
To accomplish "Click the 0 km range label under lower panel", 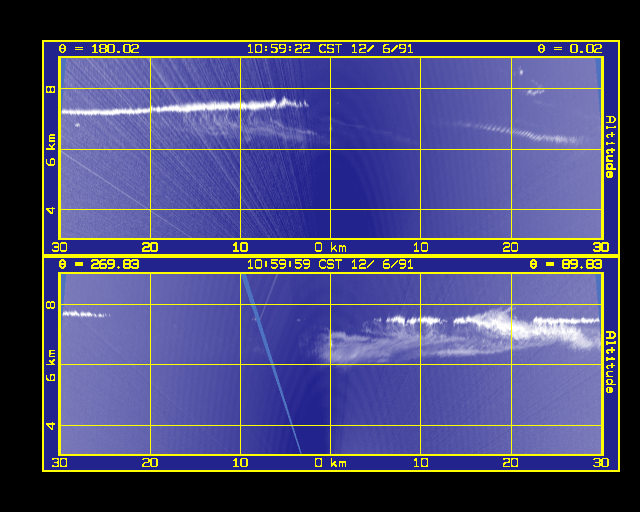I will 331,463.
